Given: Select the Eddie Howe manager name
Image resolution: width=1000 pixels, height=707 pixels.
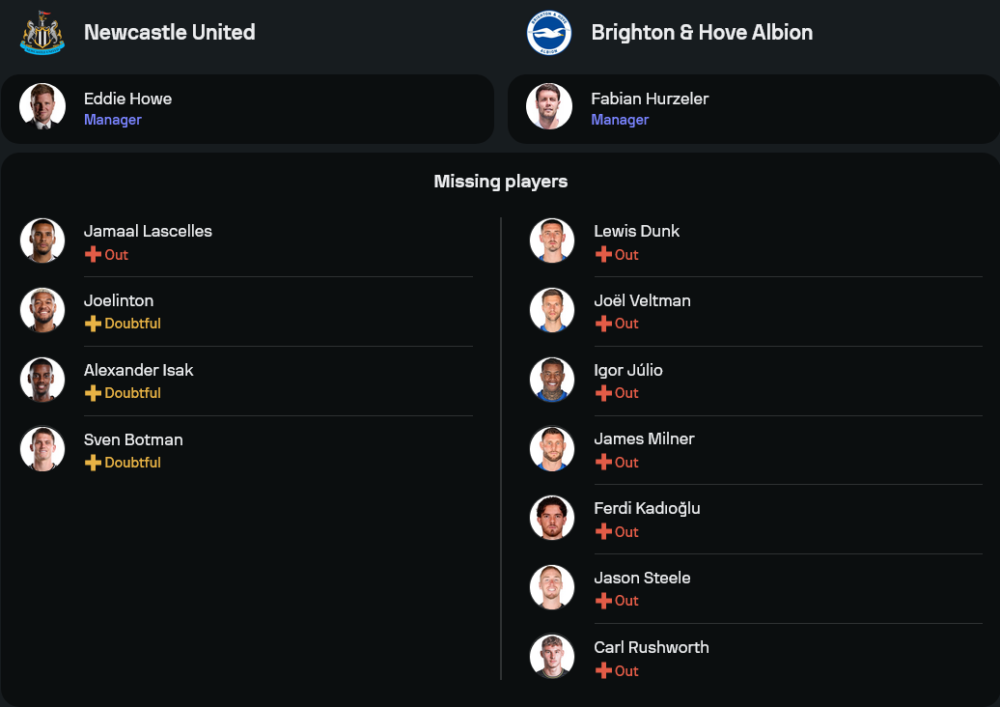Looking at the screenshot, I should (x=128, y=99).
